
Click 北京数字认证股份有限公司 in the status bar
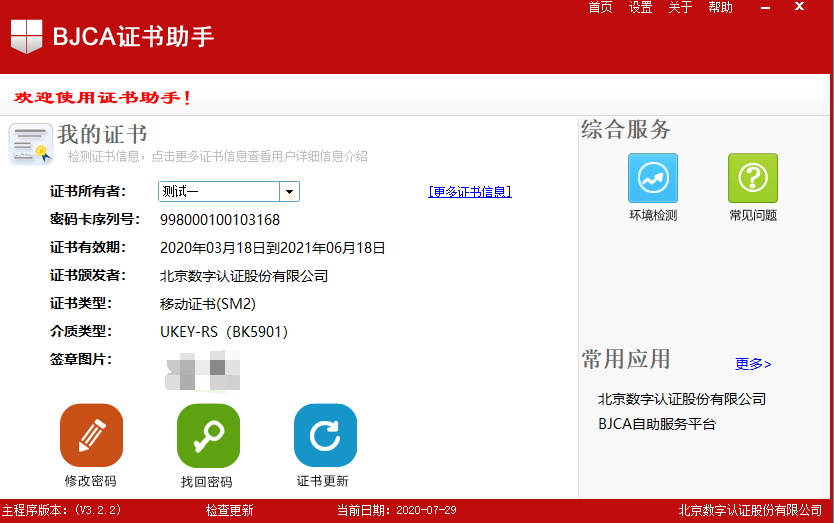point(750,510)
